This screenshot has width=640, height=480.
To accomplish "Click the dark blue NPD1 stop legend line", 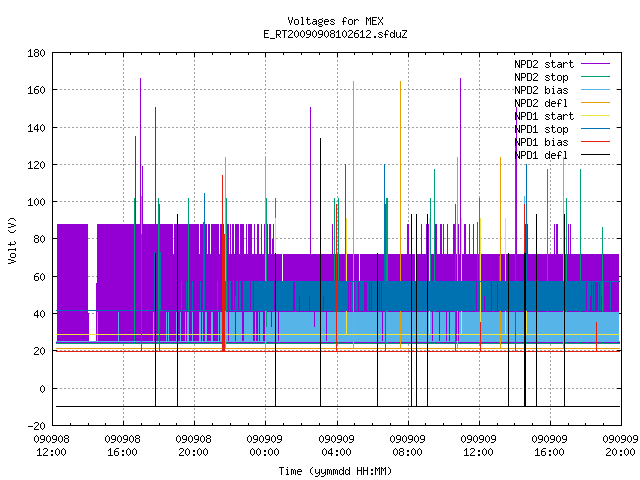I will click(x=596, y=129).
